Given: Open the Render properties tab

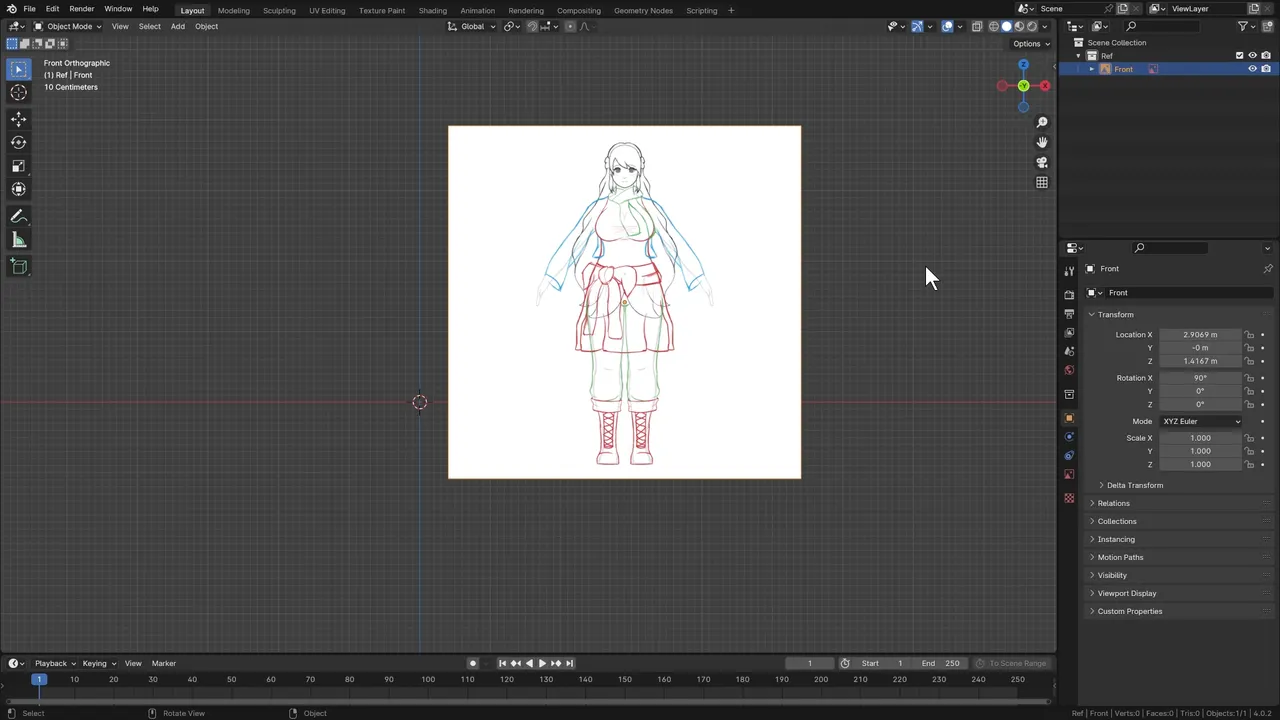Looking at the screenshot, I should tap(1069, 295).
